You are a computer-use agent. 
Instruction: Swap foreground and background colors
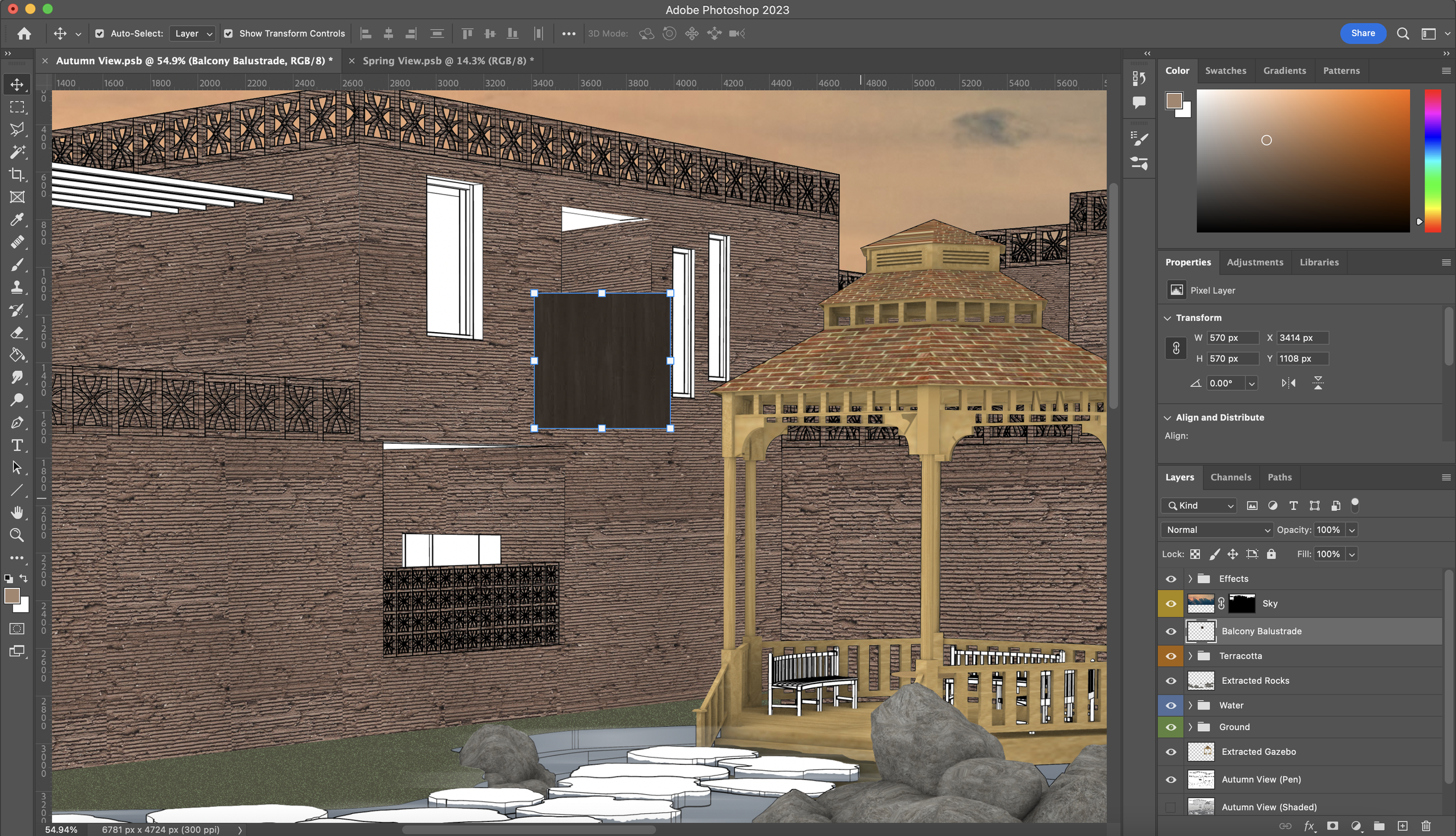point(23,579)
